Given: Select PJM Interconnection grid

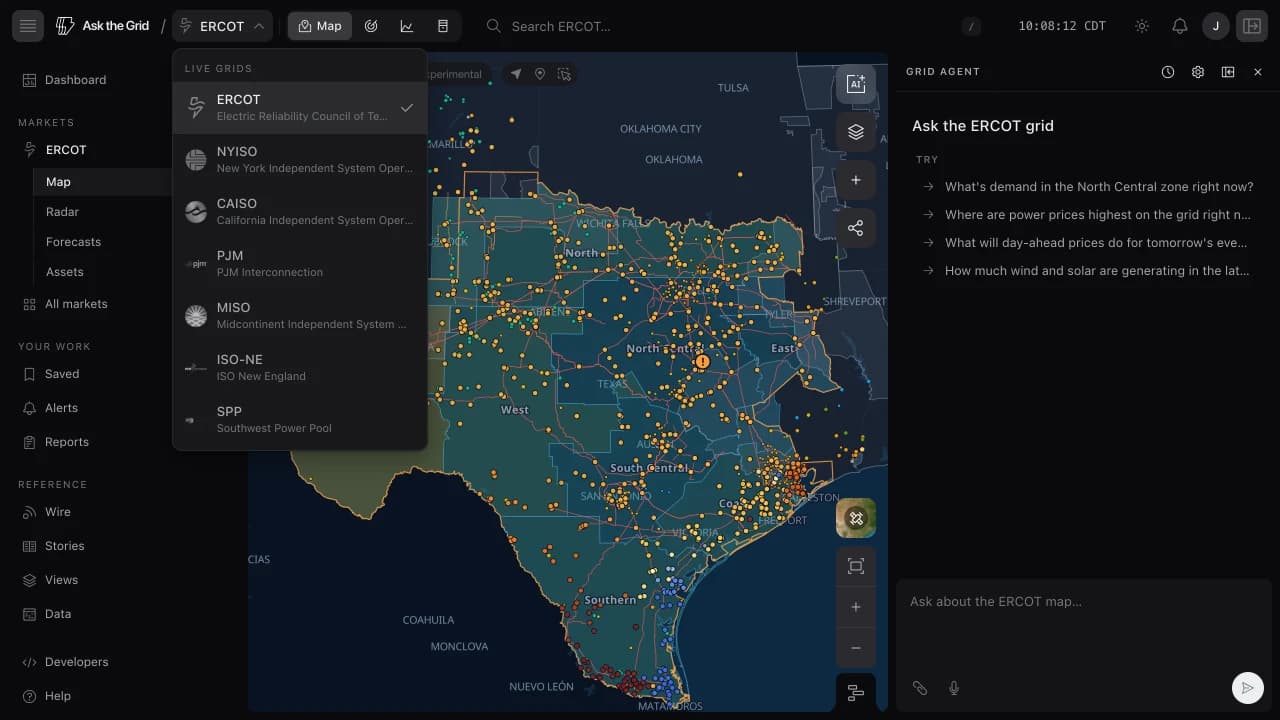Looking at the screenshot, I should [300, 264].
